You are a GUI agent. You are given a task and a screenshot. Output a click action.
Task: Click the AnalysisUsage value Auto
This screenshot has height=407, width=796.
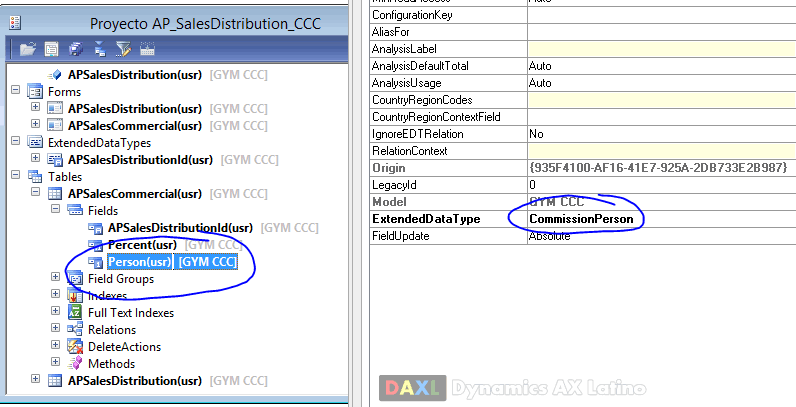[661, 83]
